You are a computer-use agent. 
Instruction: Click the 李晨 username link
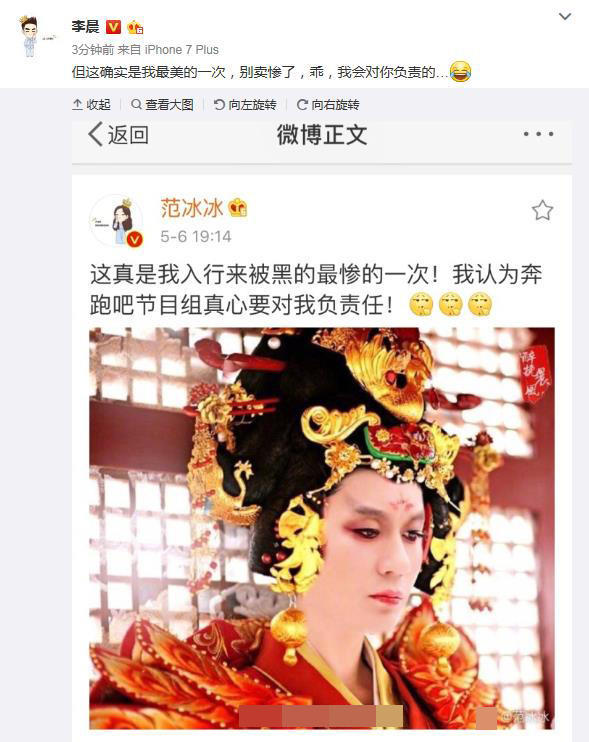(x=86, y=26)
